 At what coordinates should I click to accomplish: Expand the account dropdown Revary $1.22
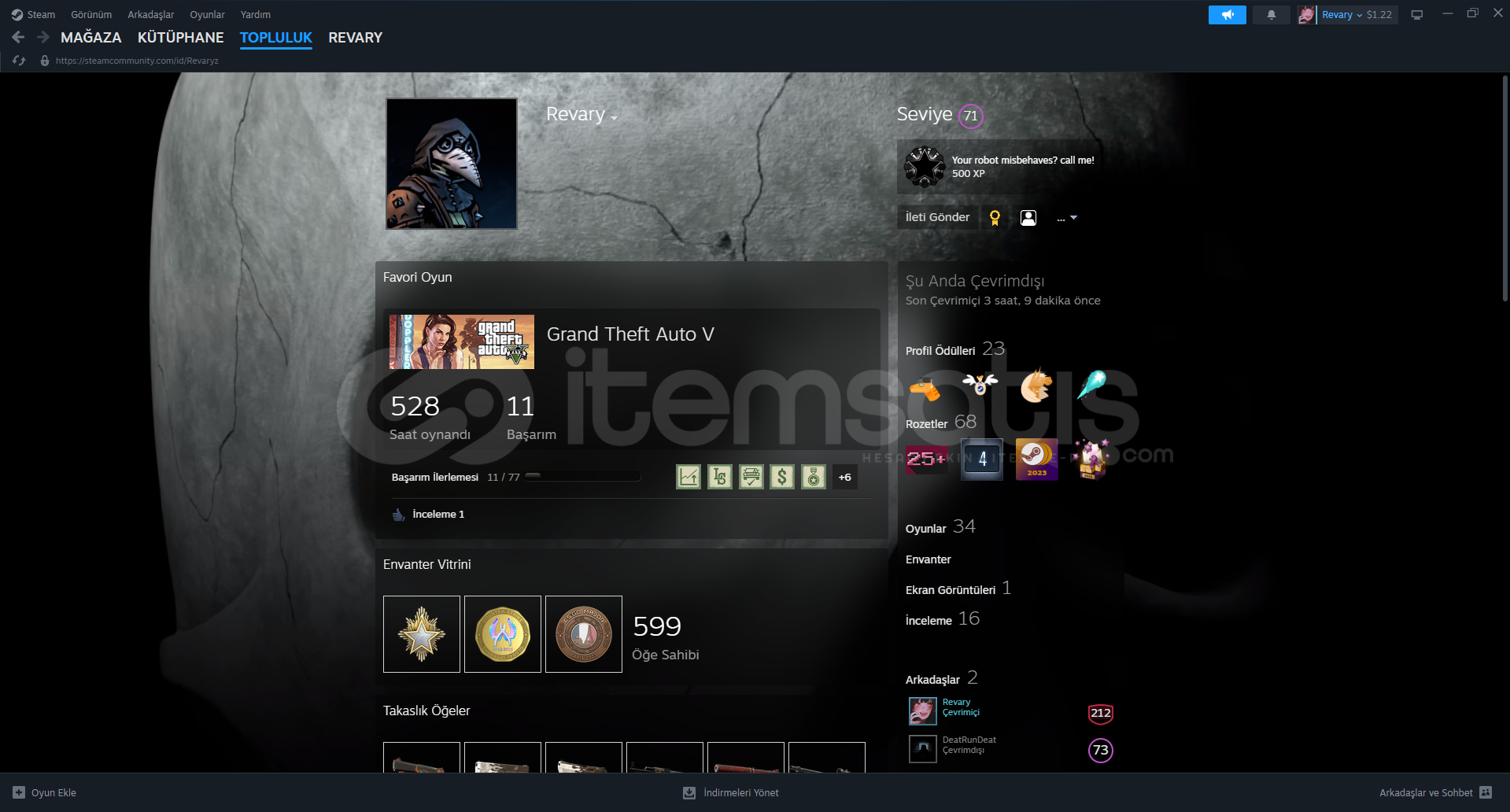tap(1357, 15)
